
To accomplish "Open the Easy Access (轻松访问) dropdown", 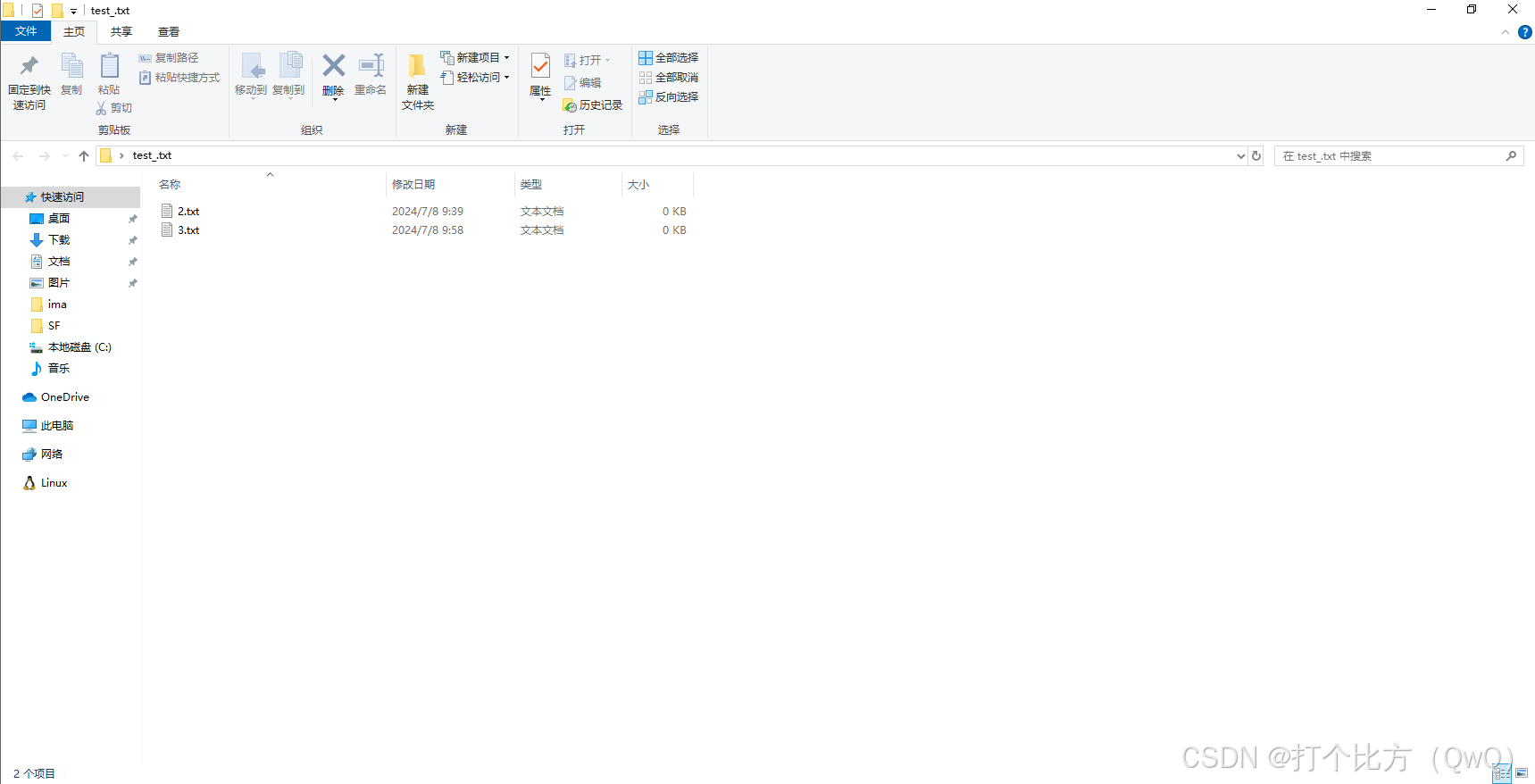I will tap(476, 78).
